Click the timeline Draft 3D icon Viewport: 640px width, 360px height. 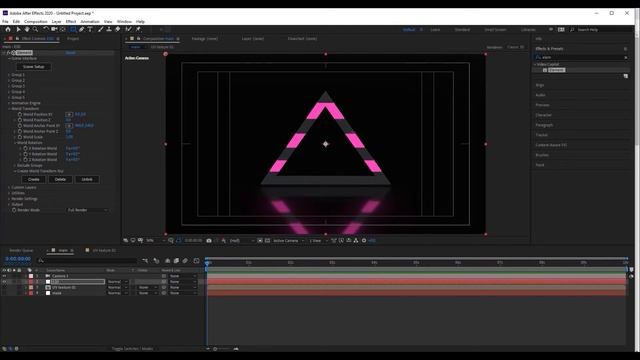tap(156, 260)
